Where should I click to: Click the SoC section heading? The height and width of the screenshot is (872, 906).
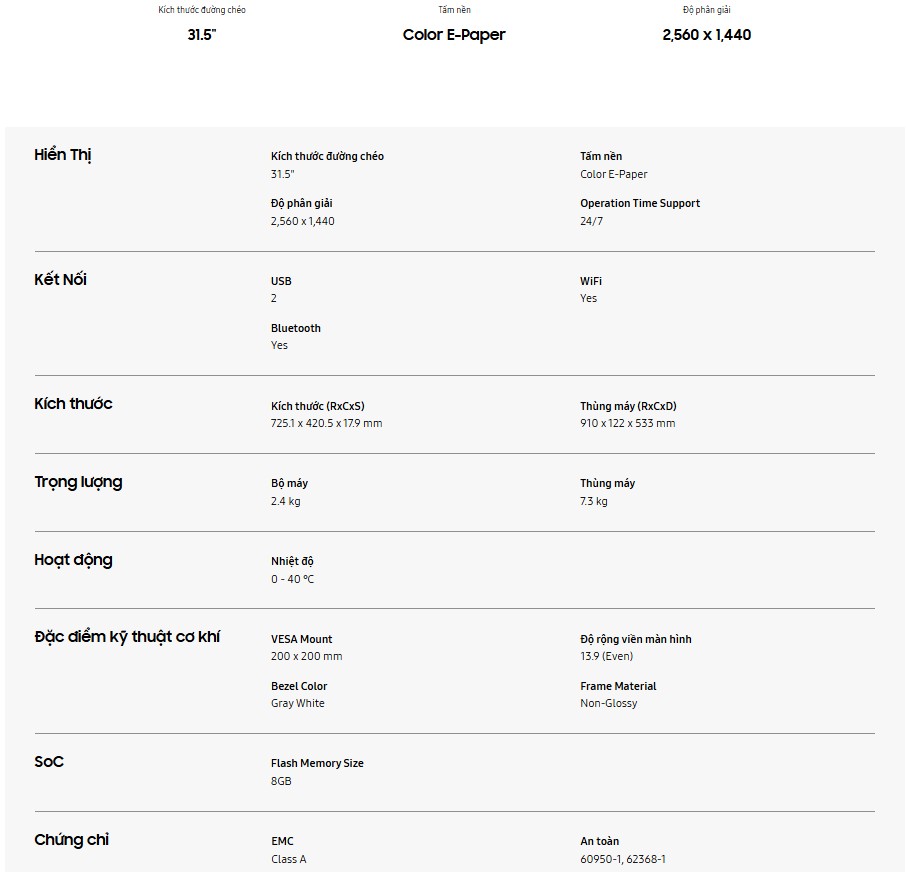coord(49,762)
